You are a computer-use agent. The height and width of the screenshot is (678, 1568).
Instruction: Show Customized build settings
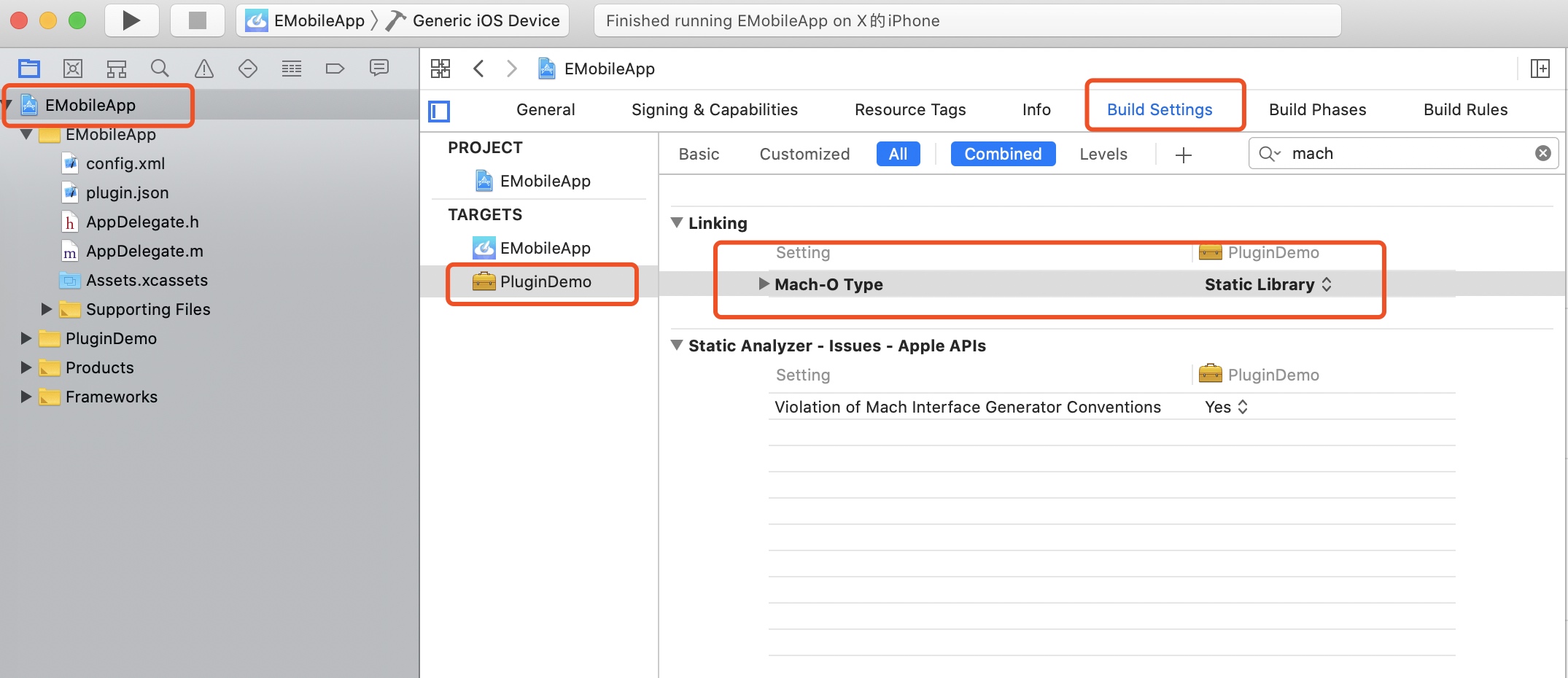coord(804,154)
